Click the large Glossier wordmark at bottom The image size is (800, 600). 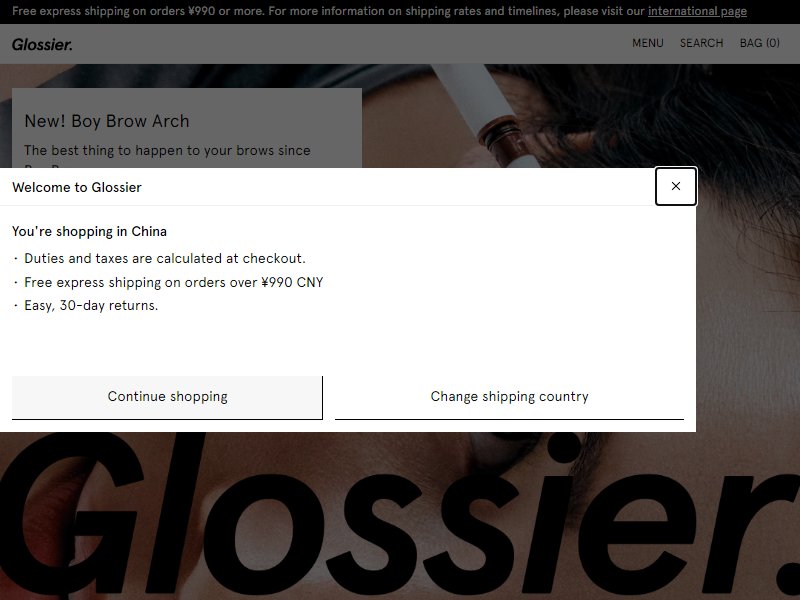[400, 515]
